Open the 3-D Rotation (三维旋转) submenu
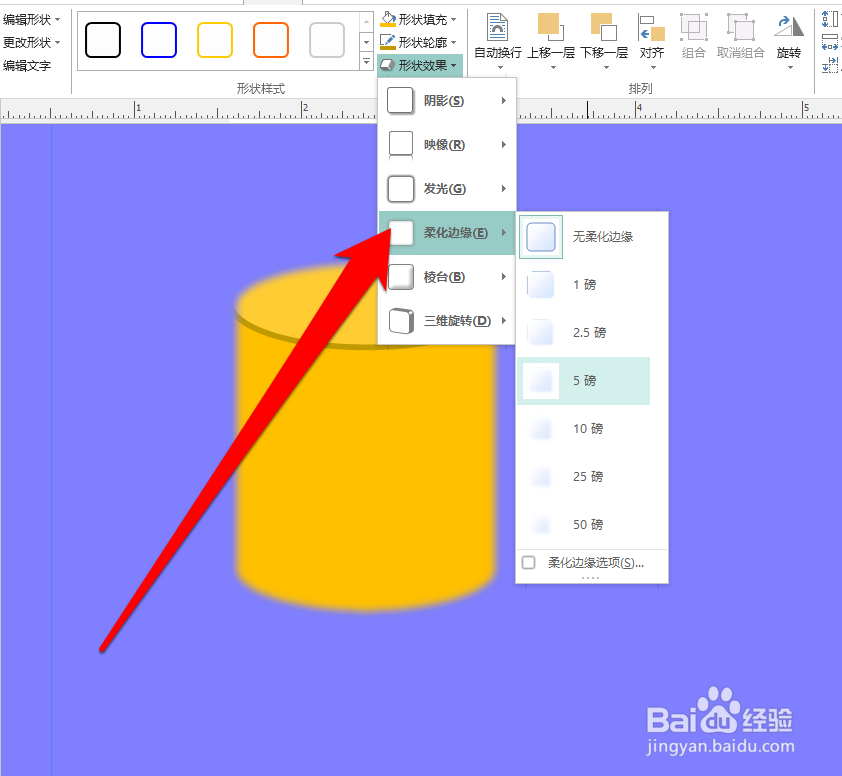Image resolution: width=842 pixels, height=776 pixels. 447,321
